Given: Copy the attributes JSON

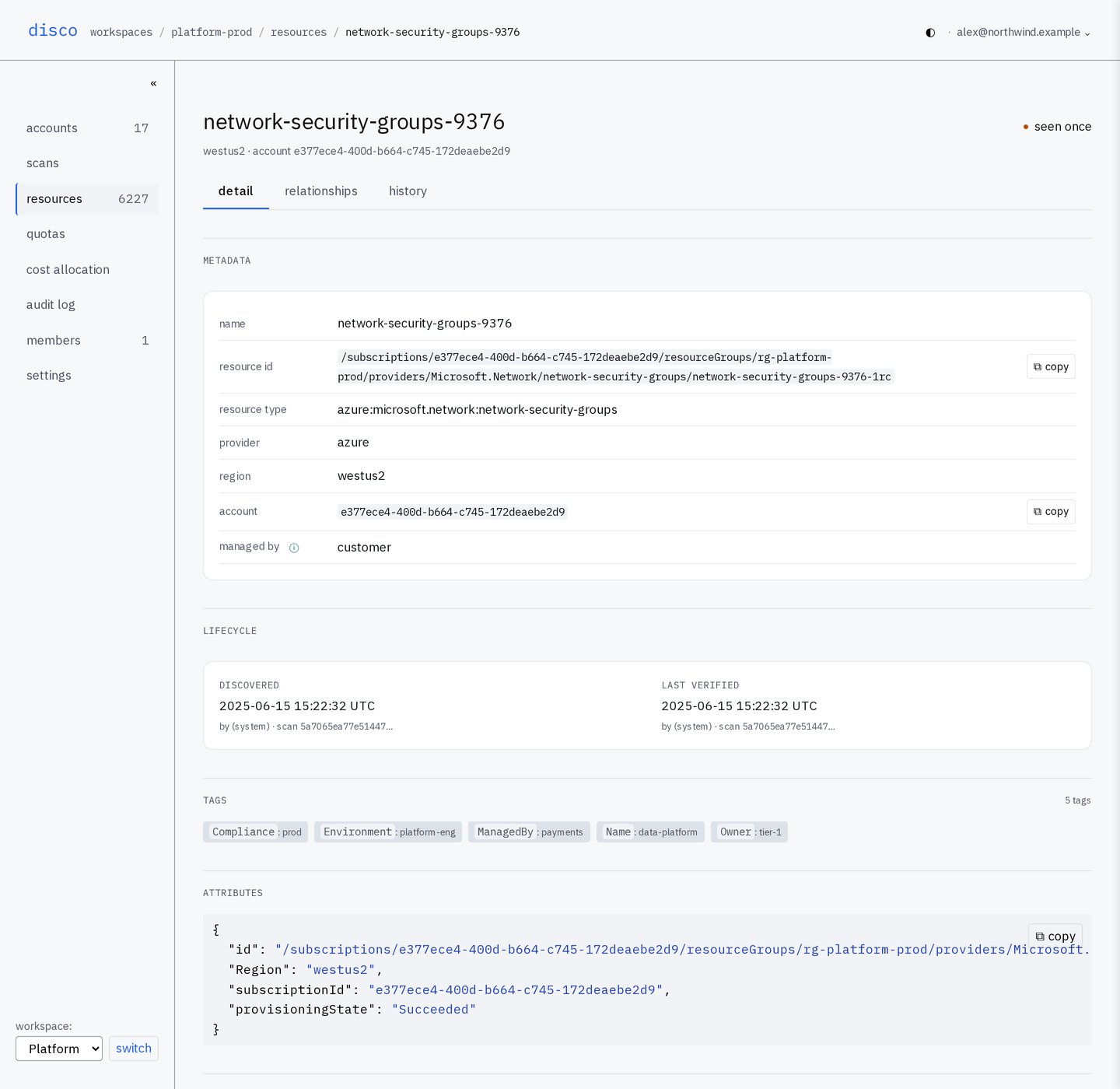Looking at the screenshot, I should 1055,937.
